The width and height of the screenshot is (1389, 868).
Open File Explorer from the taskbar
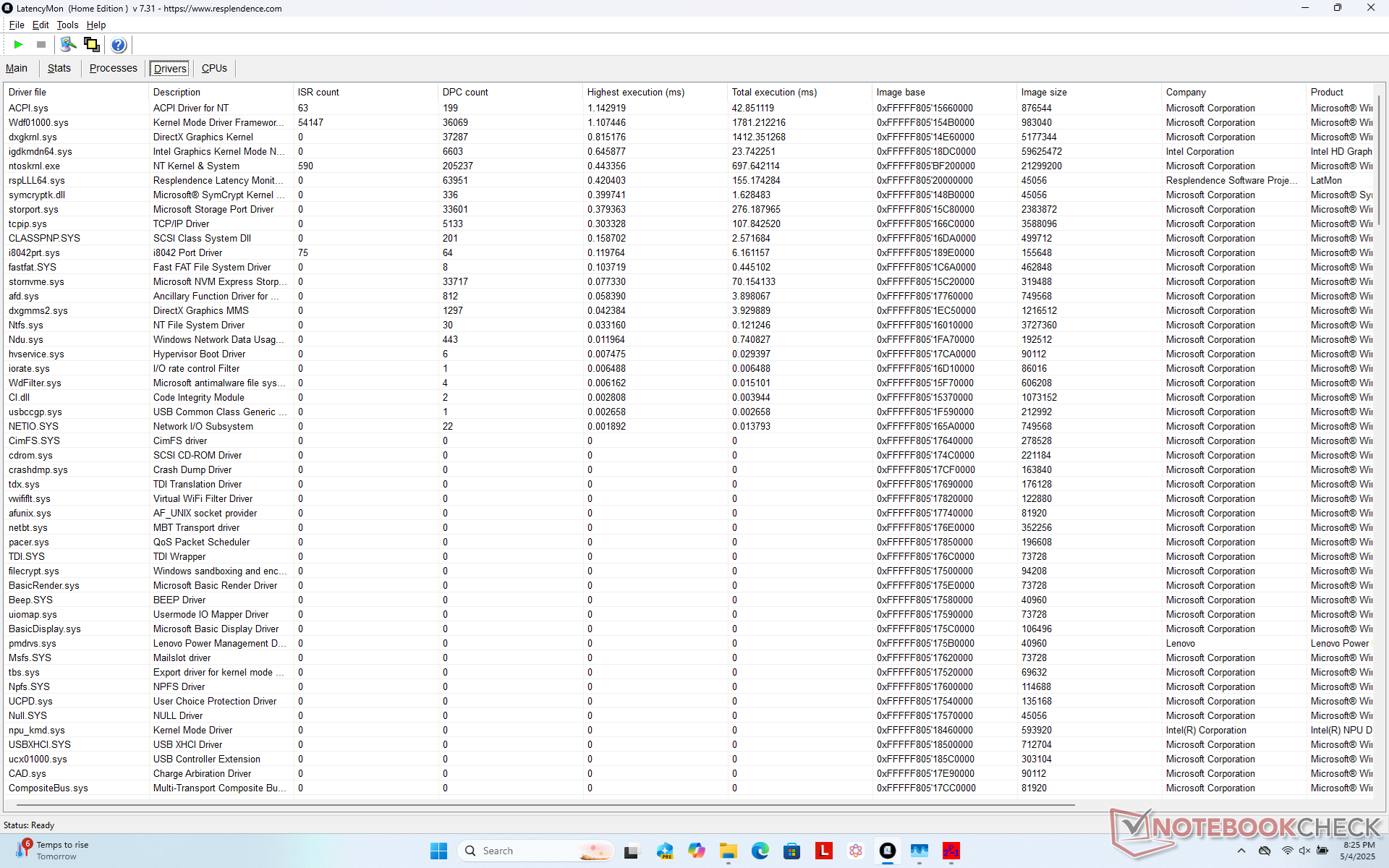pos(728,851)
